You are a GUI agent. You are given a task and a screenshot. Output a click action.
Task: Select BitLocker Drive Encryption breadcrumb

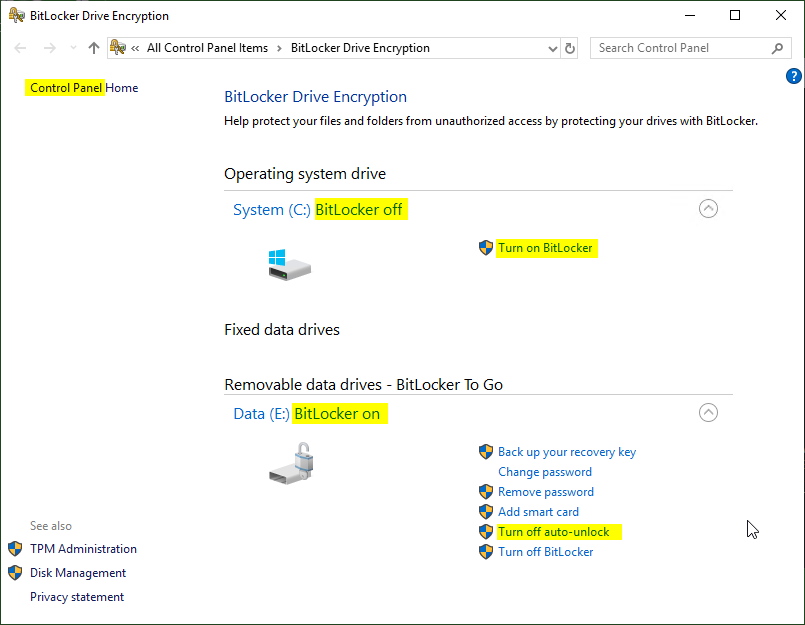pyautogui.click(x=360, y=48)
